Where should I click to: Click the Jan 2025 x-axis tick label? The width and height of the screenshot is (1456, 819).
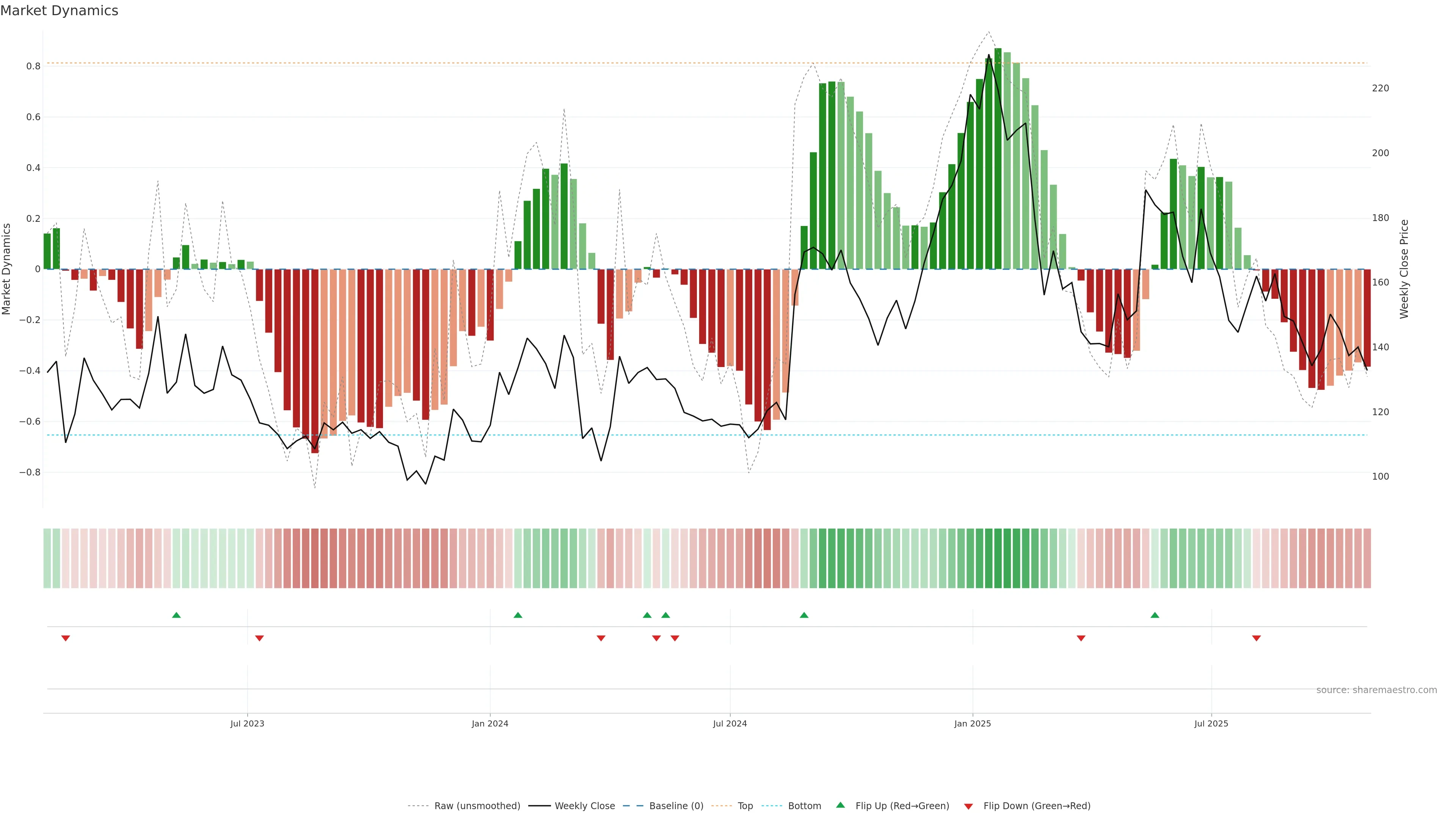click(972, 723)
